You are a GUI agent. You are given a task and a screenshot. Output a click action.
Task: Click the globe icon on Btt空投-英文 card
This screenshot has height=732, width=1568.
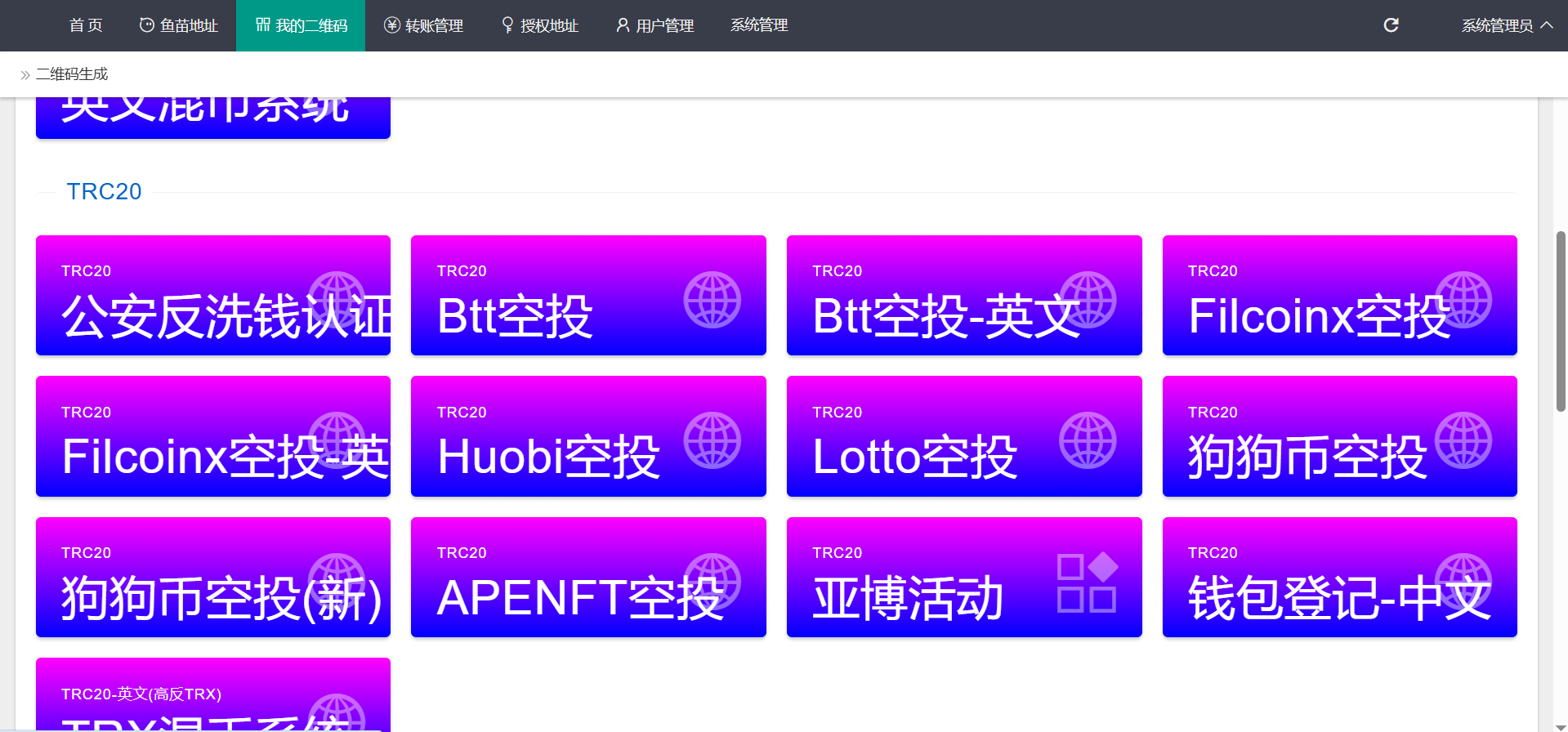(1088, 300)
